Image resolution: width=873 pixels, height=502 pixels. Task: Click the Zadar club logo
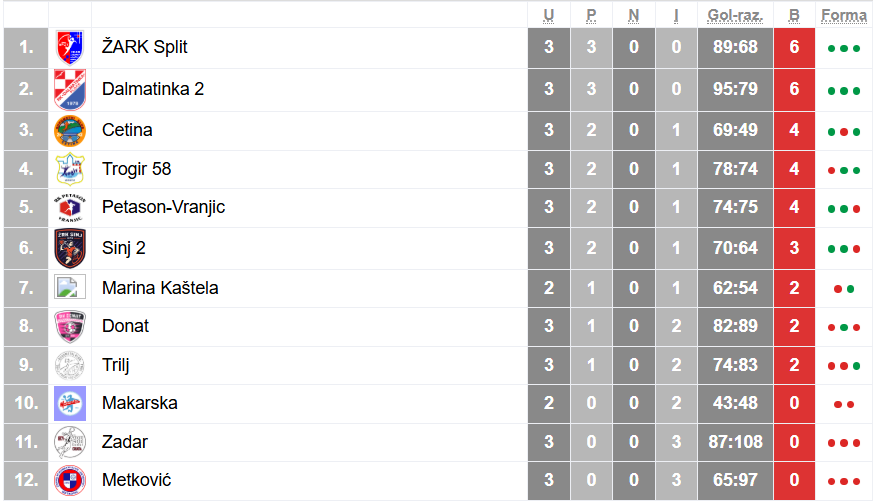70,442
